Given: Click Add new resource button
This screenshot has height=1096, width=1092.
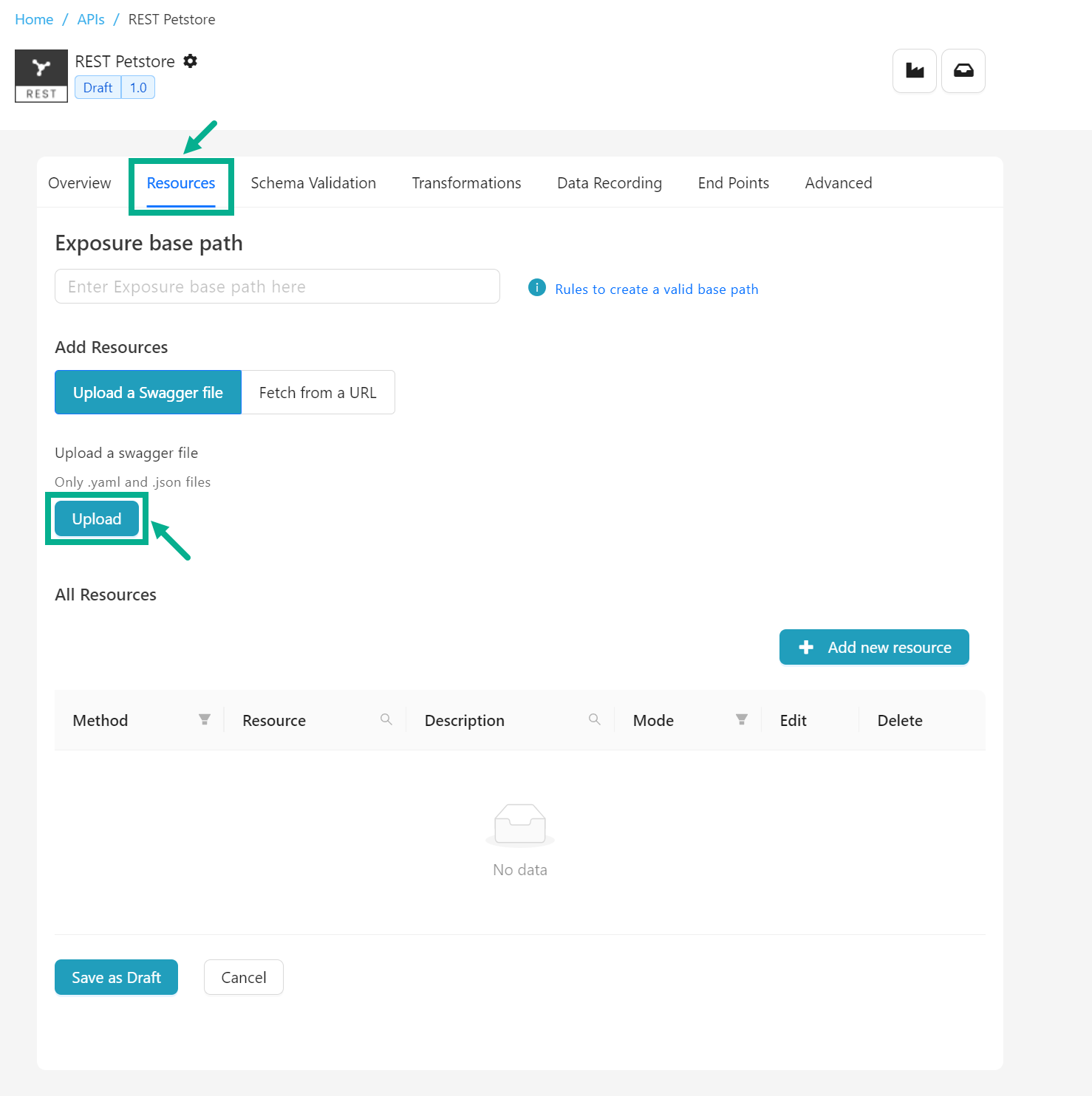Looking at the screenshot, I should pos(874,648).
